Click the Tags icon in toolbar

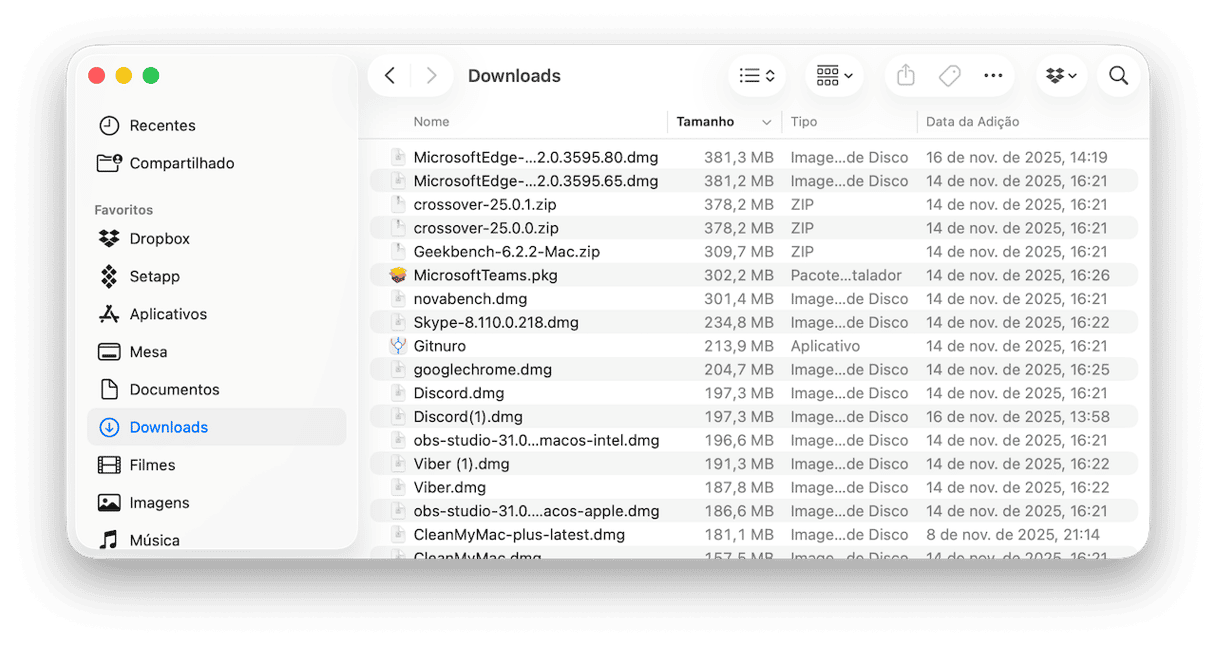[x=949, y=76]
